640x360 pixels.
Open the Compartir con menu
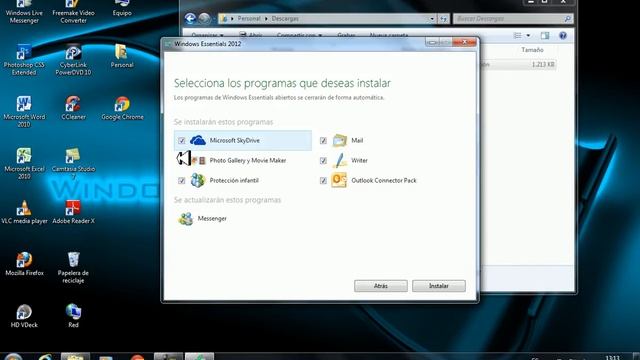(x=299, y=35)
